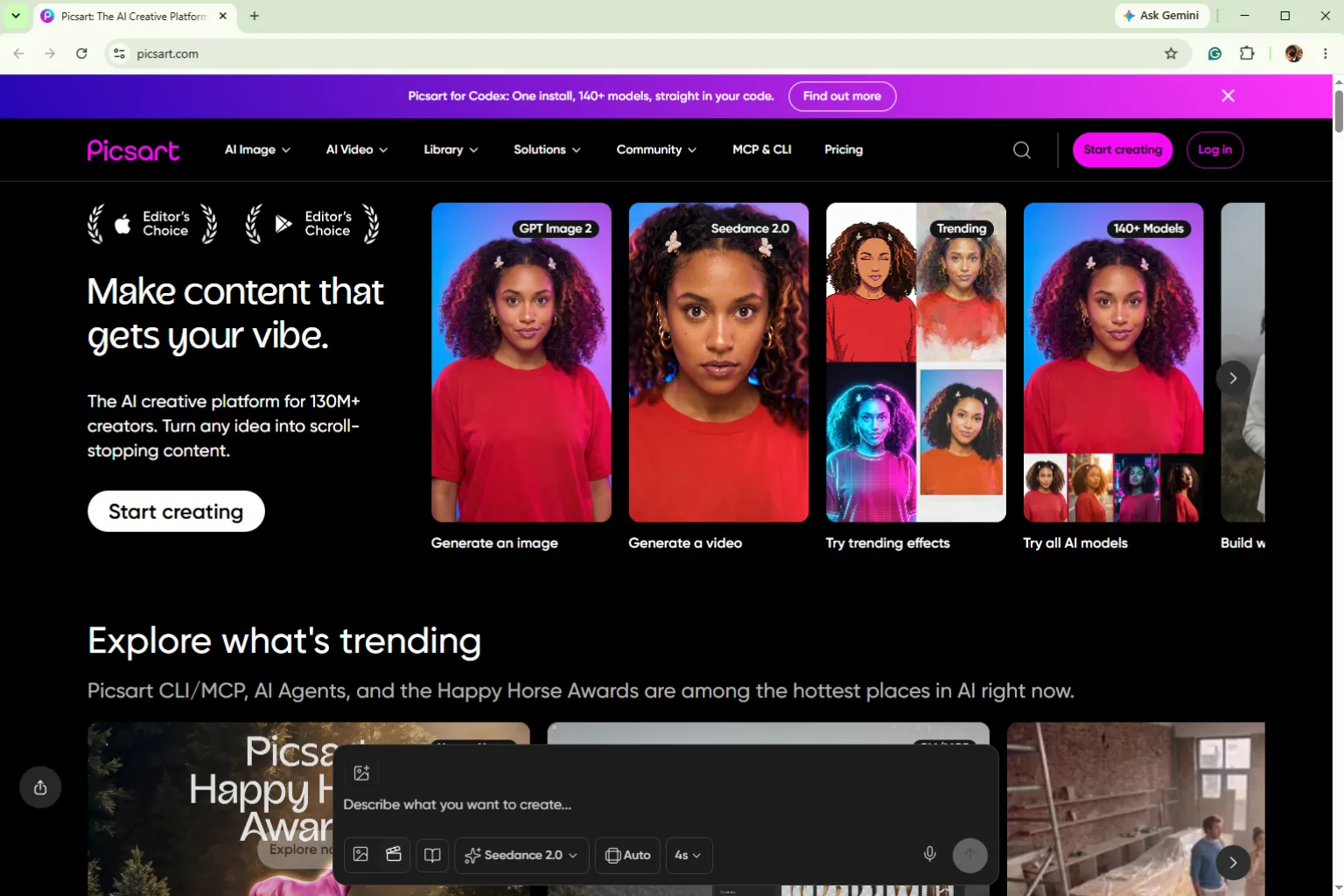
Task: Open the Try all AI models link
Action: pos(1075,542)
